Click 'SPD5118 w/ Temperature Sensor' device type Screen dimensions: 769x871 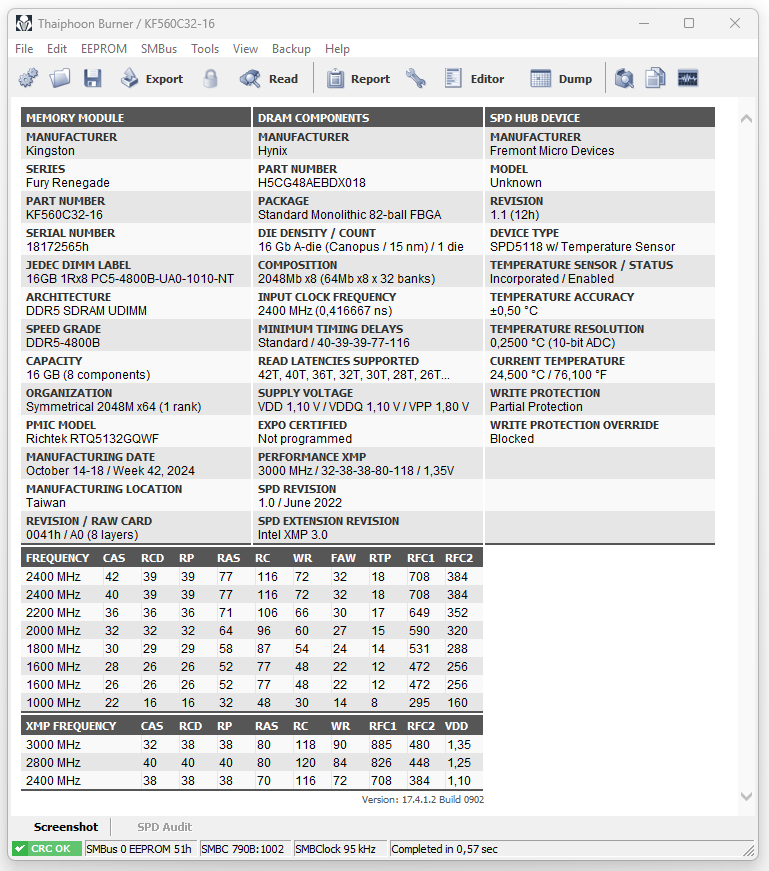click(582, 247)
